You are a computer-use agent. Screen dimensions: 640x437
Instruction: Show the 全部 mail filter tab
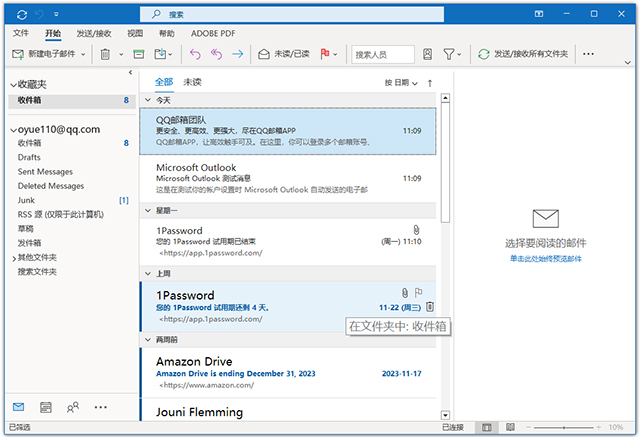tap(164, 82)
